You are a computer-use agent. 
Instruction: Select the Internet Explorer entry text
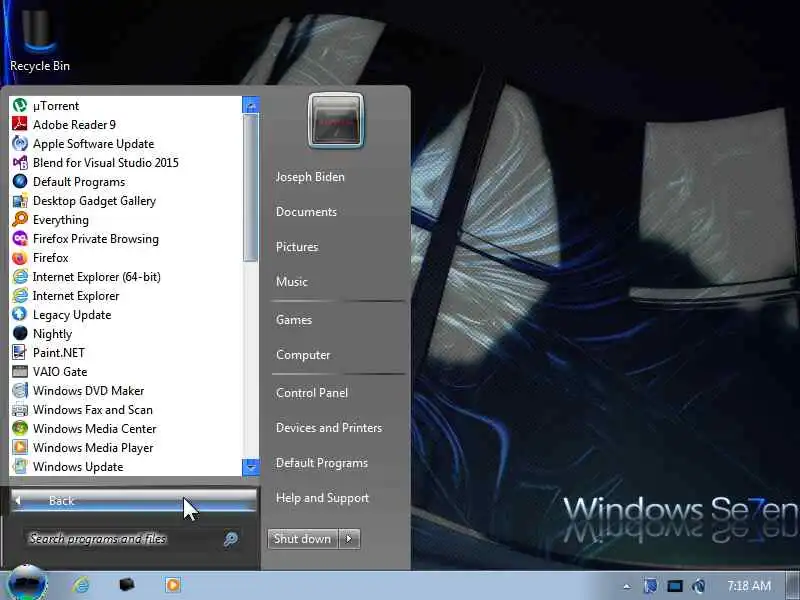click(76, 296)
